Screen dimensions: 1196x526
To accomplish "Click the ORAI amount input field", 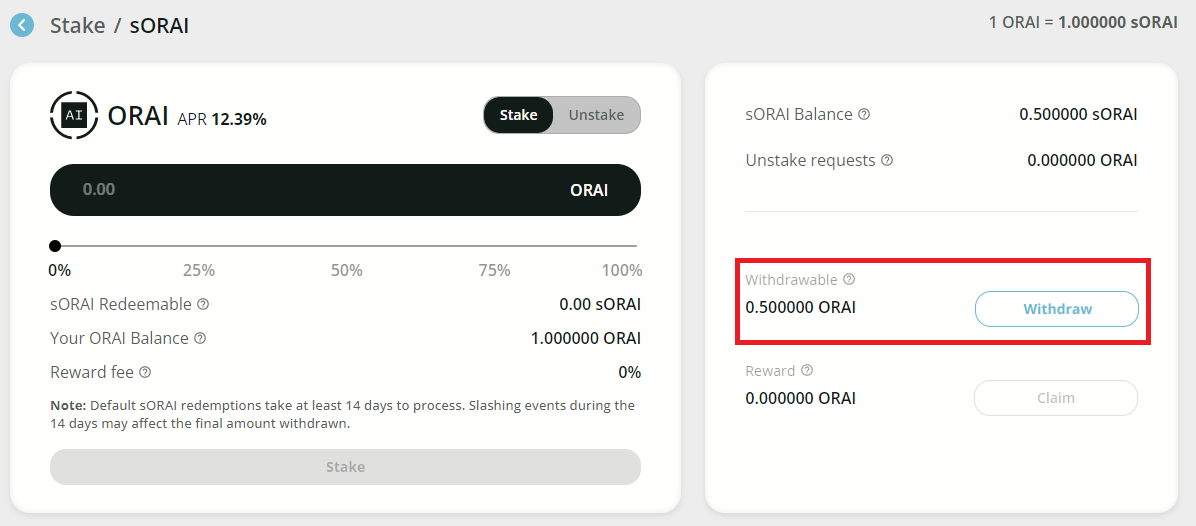I will click(300, 189).
